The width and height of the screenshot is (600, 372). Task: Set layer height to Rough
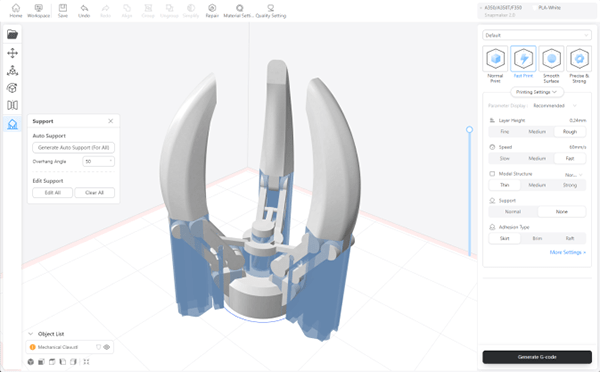click(x=569, y=132)
